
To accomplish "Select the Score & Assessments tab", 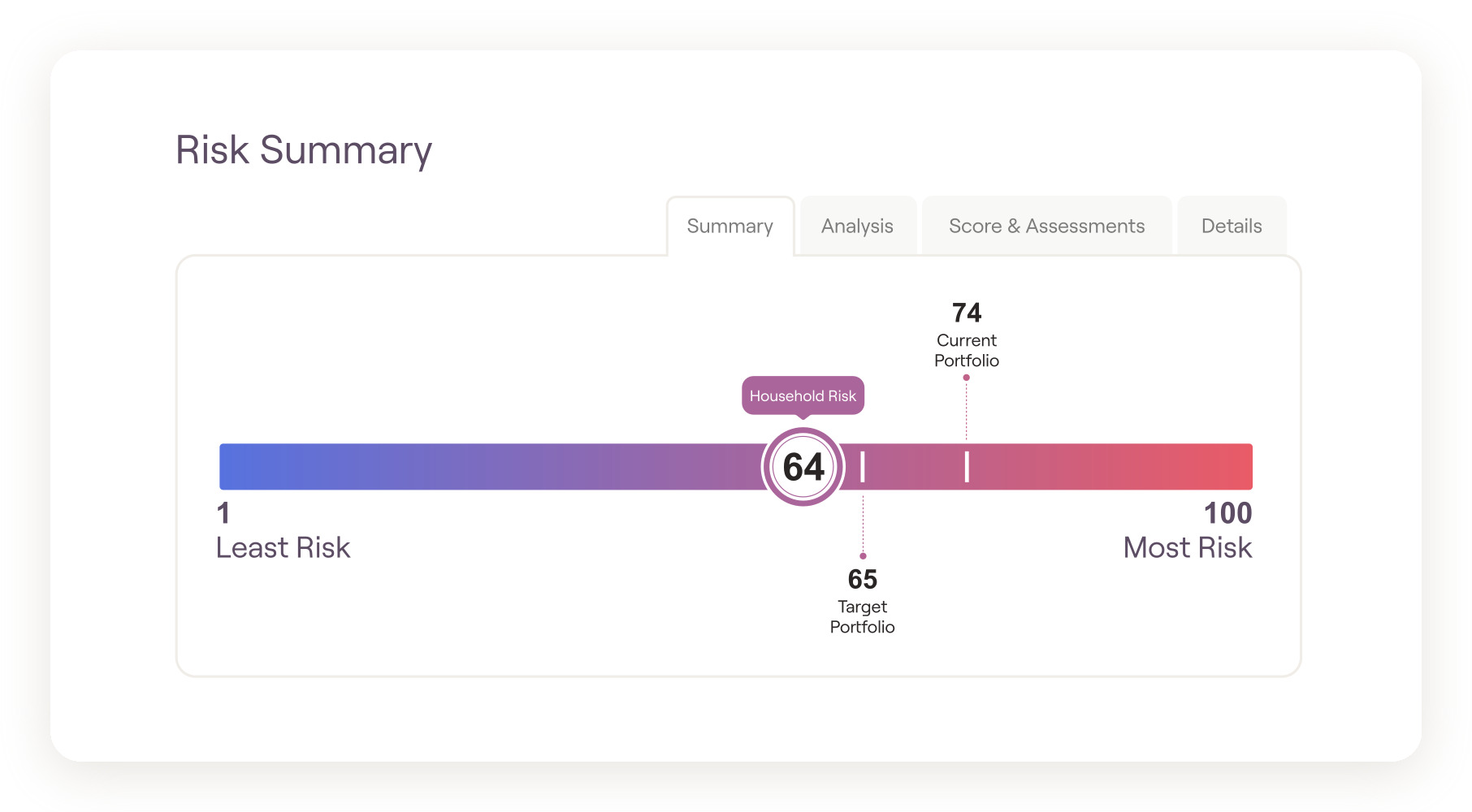I will [x=1046, y=227].
